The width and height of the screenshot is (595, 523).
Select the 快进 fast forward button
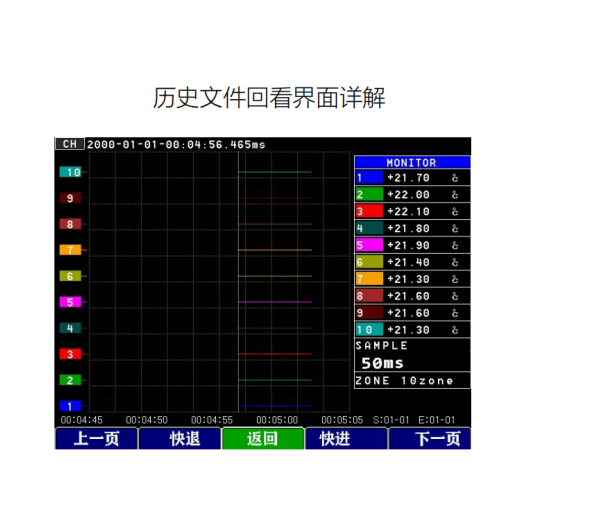[346, 439]
